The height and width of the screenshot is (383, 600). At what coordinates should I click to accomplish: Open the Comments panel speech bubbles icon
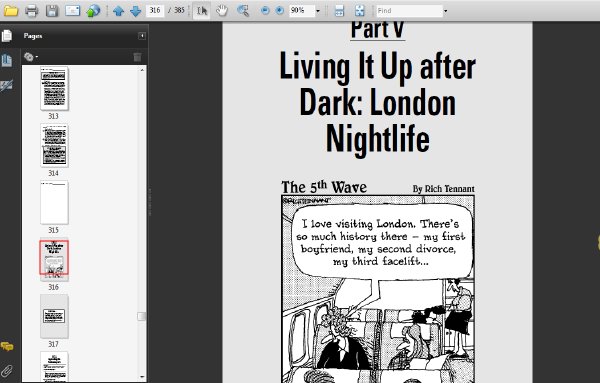(x=7, y=346)
